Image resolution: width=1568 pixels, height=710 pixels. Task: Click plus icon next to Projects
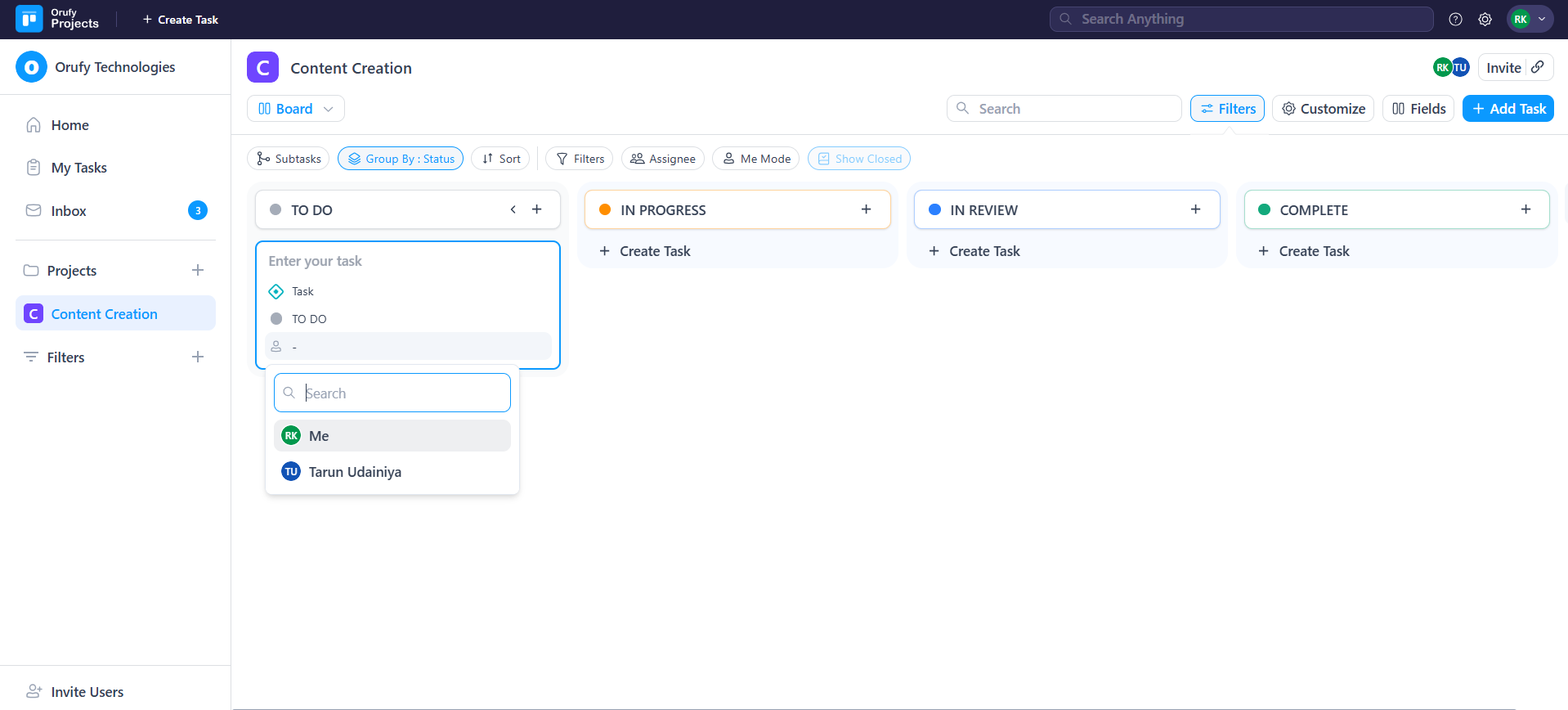tap(198, 270)
